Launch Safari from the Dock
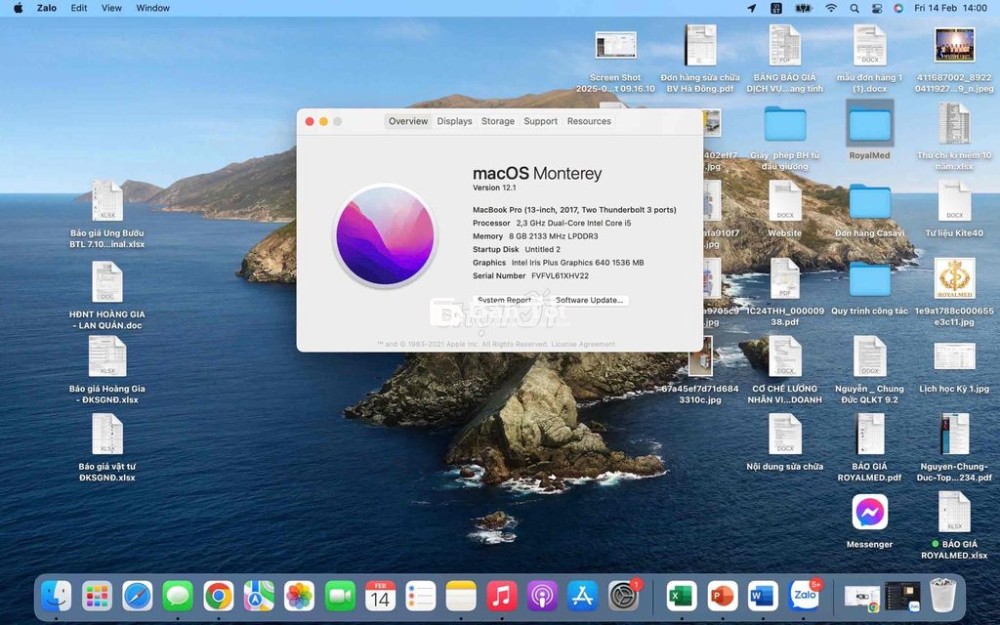Image resolution: width=1000 pixels, height=625 pixels. click(x=137, y=596)
